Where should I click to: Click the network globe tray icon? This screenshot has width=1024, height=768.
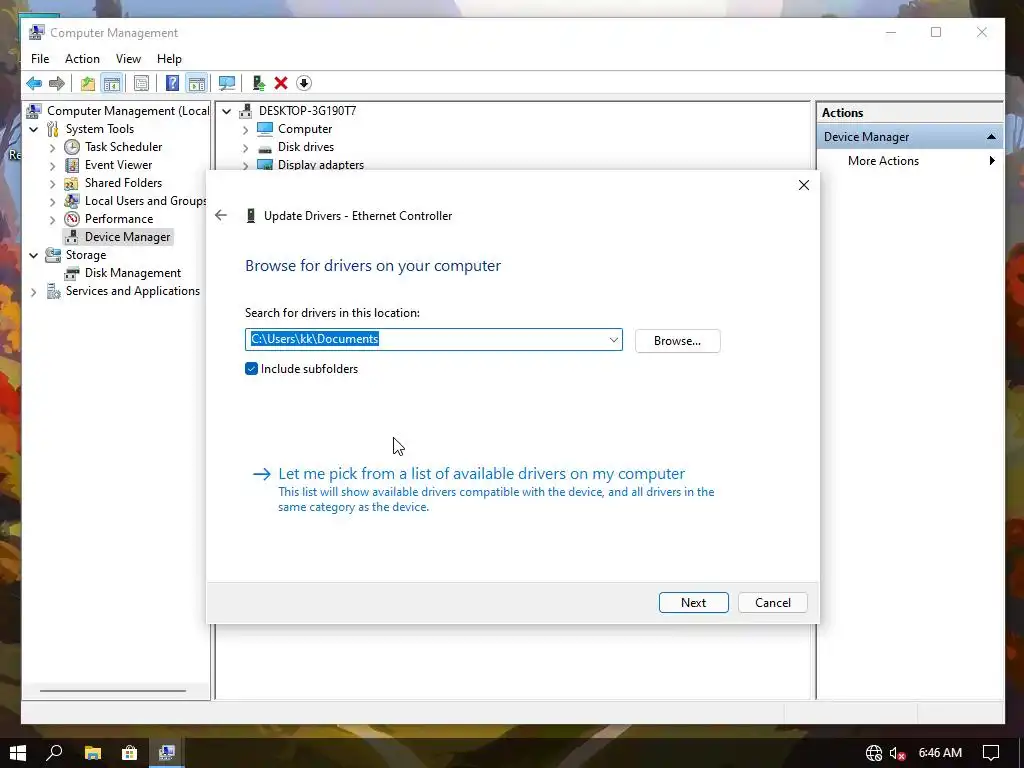click(874, 754)
